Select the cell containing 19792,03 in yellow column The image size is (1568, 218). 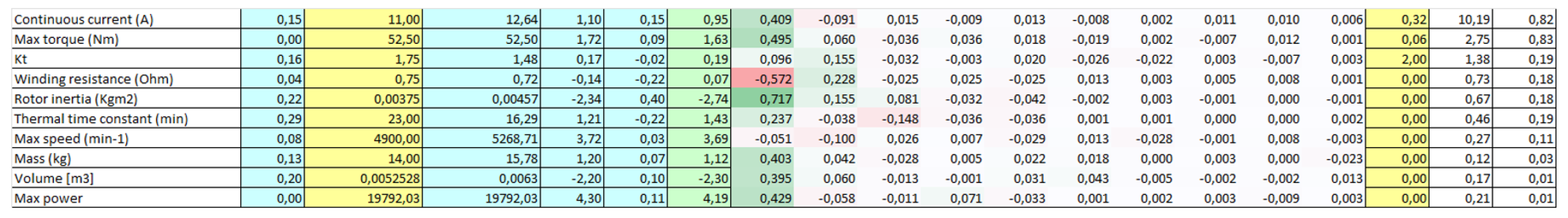point(363,198)
